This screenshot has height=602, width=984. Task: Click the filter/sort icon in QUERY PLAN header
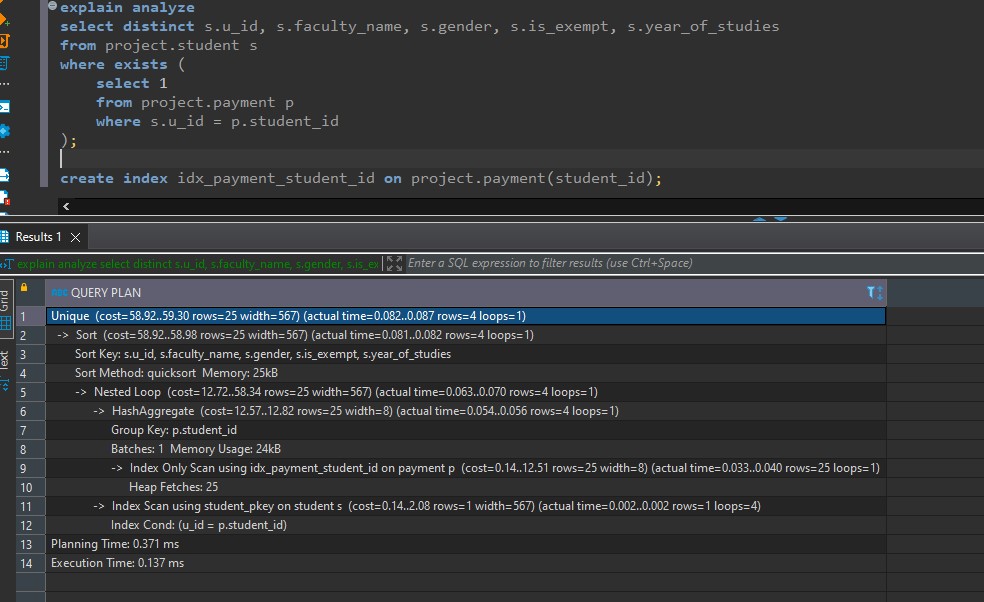pos(875,293)
